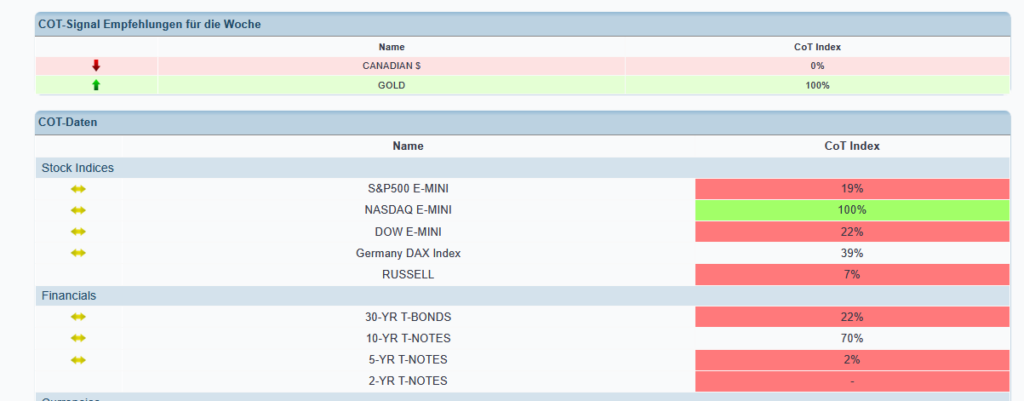Click the yellow sideways arrow for 5-YR T-NOTES
Image resolution: width=1024 pixels, height=401 pixels.
[x=78, y=360]
